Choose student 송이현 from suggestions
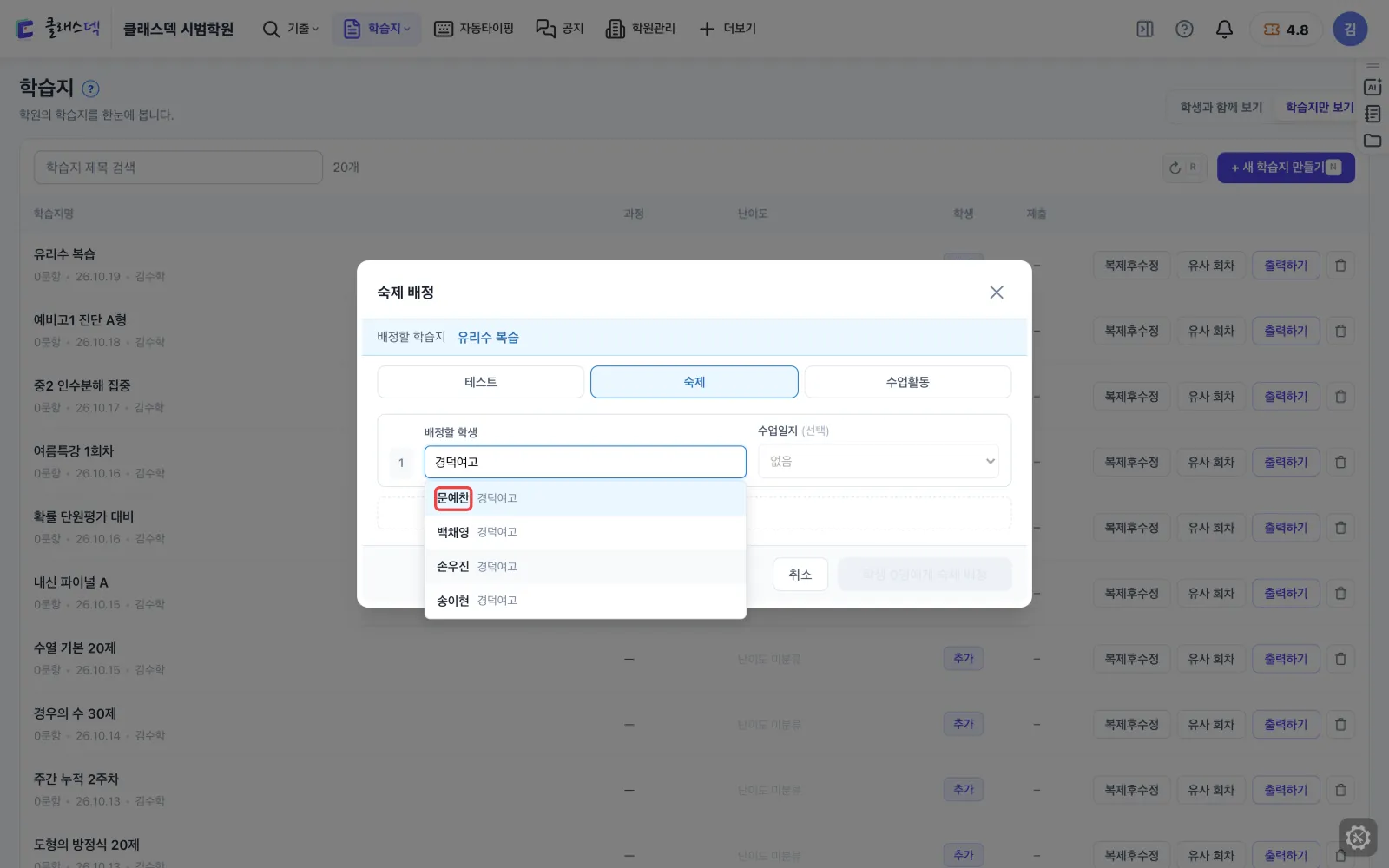This screenshot has height=868, width=1389. (585, 601)
